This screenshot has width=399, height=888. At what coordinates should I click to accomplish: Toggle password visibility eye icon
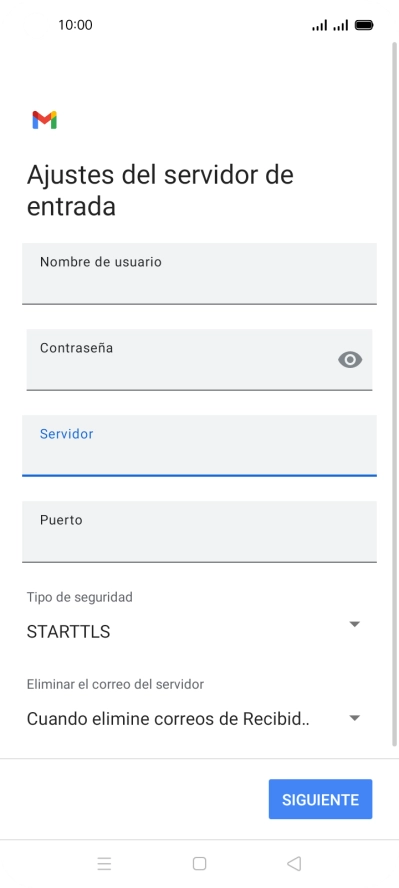(350, 360)
